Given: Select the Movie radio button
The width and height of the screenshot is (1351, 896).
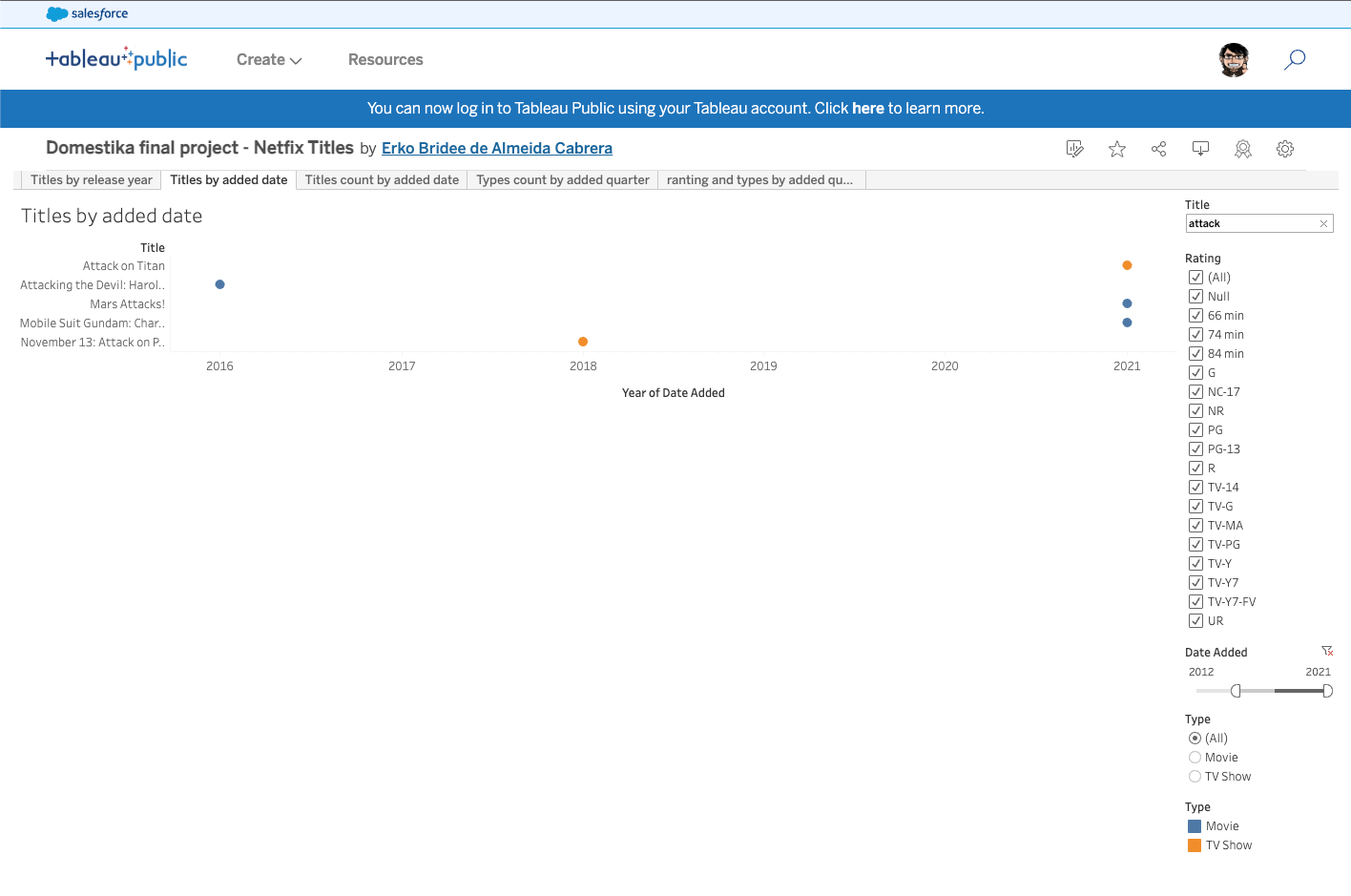Looking at the screenshot, I should coord(1195,758).
